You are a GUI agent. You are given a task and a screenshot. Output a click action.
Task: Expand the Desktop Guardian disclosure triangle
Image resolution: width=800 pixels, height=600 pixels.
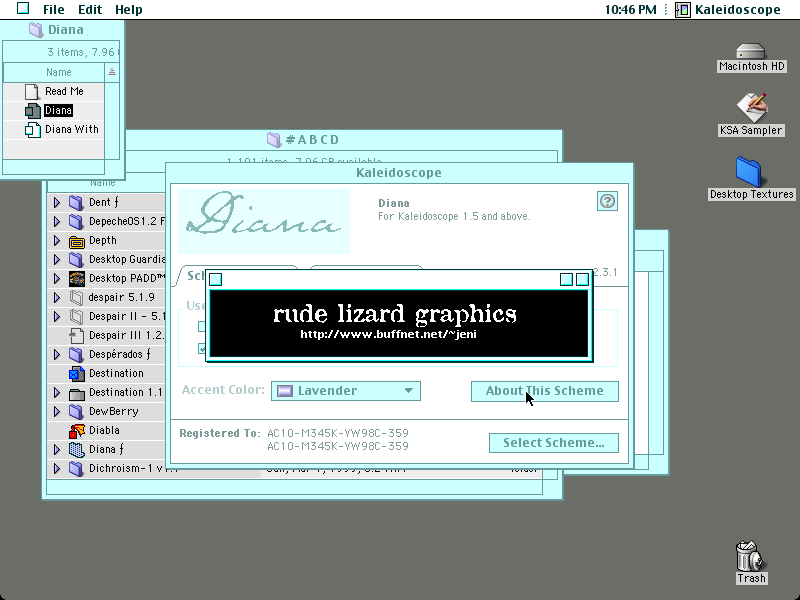[57, 260]
